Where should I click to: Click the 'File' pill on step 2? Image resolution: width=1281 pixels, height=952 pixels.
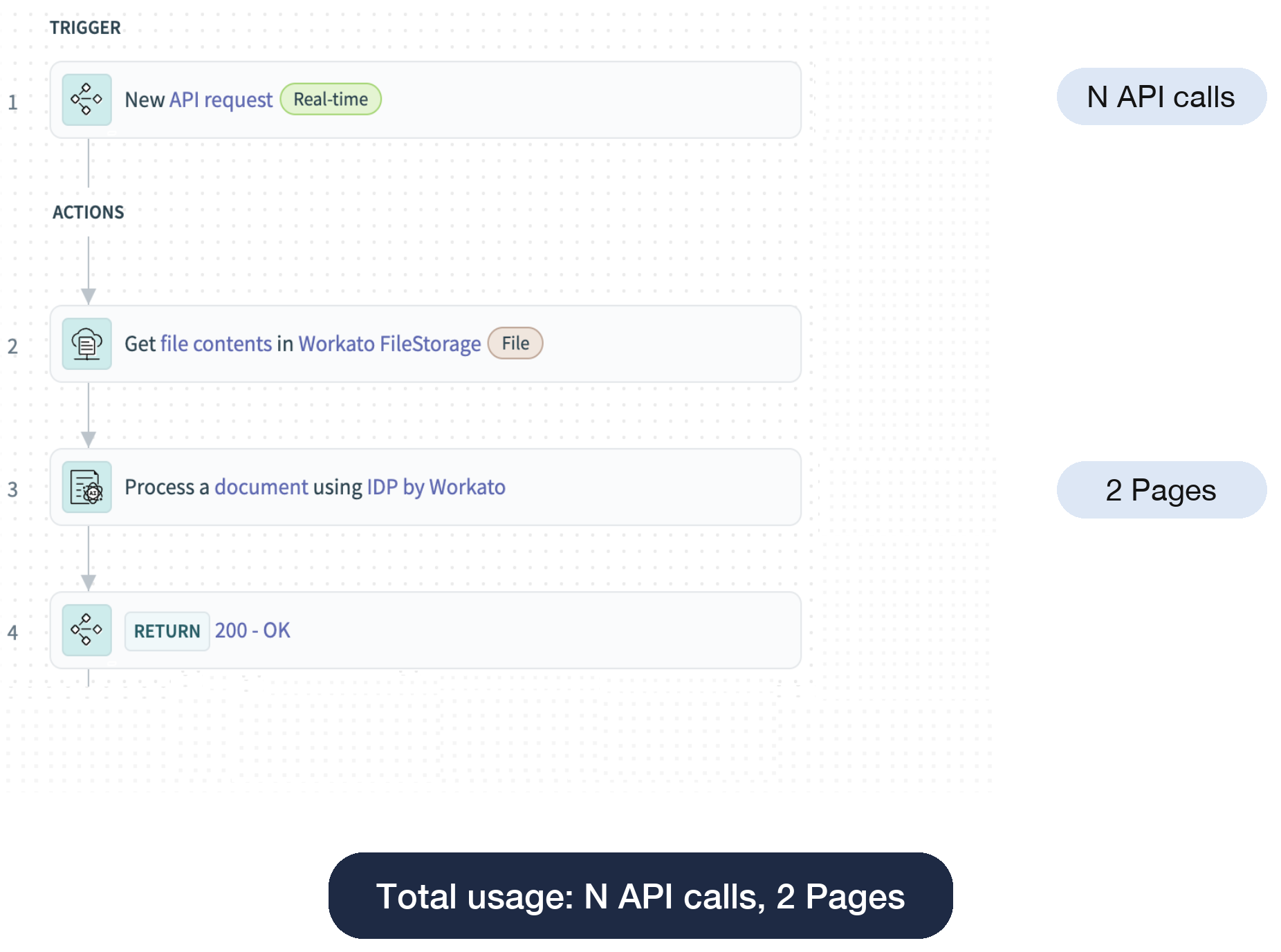515,344
